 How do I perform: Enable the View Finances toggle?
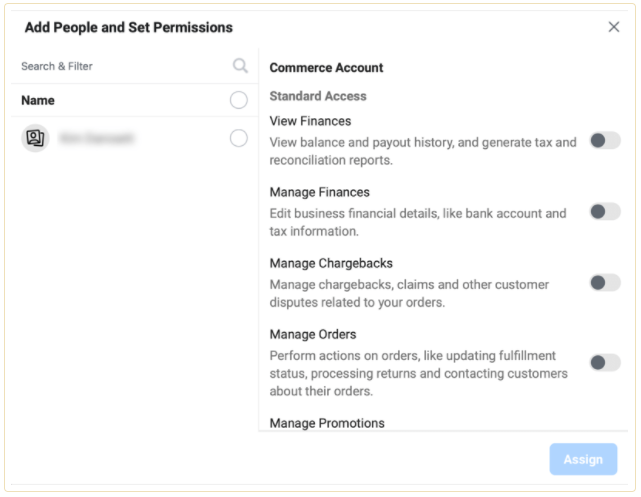pos(605,141)
